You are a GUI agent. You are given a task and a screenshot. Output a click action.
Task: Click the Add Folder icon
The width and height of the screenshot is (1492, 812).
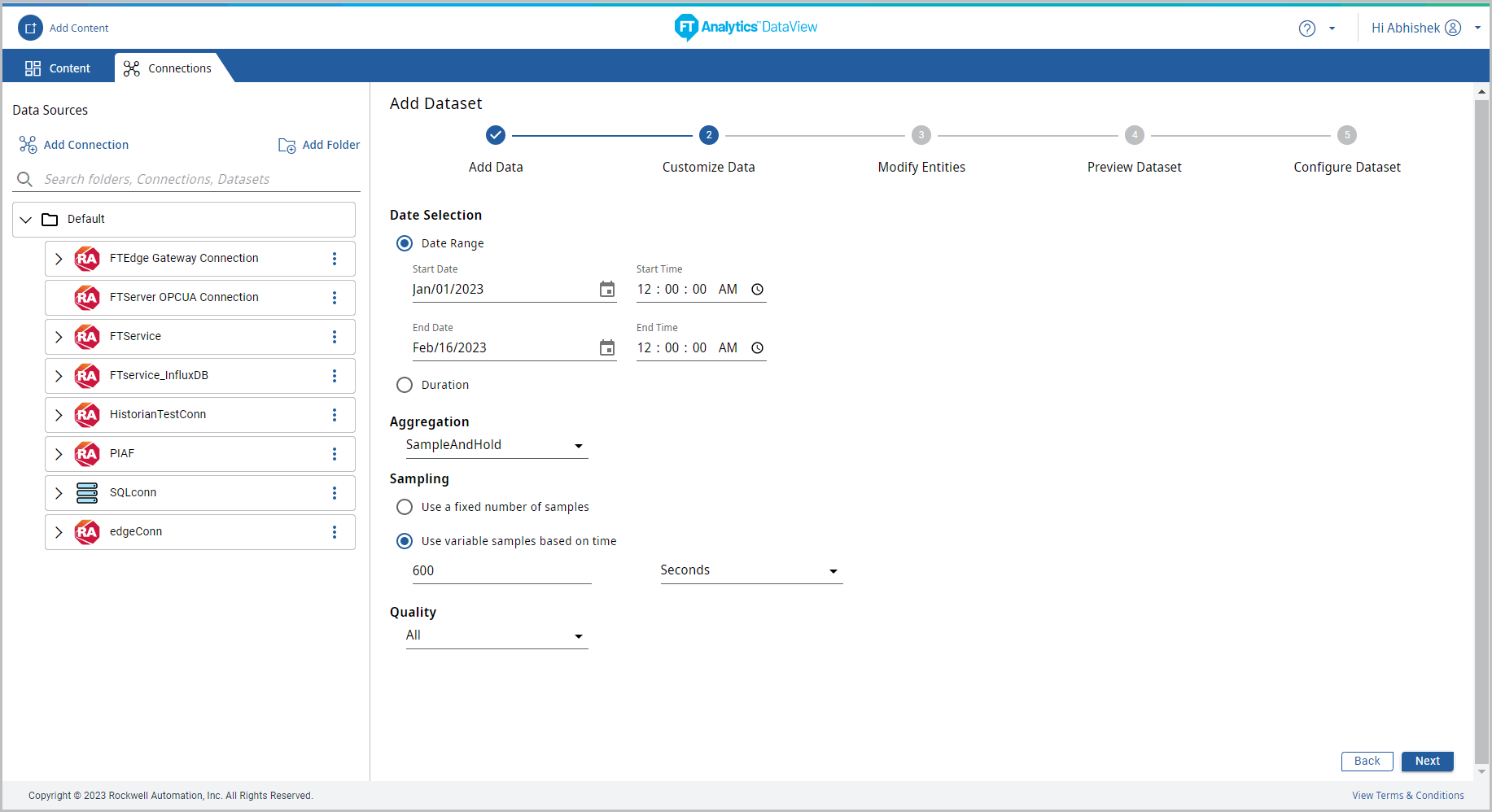(x=287, y=146)
